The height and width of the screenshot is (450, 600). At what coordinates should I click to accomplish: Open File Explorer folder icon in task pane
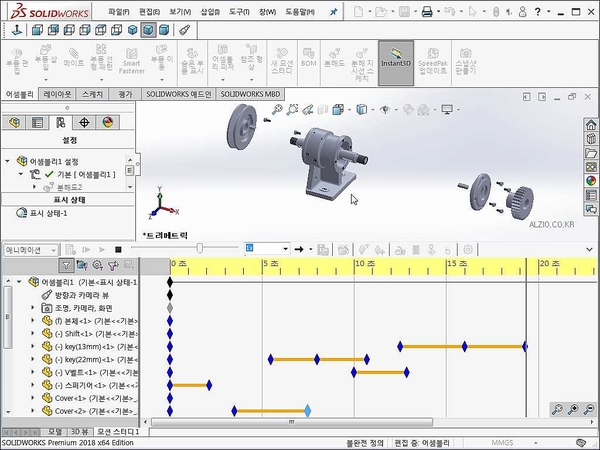[591, 153]
